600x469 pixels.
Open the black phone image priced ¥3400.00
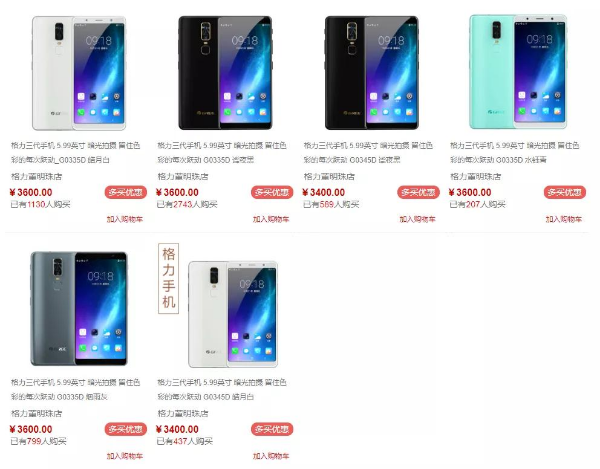372,73
